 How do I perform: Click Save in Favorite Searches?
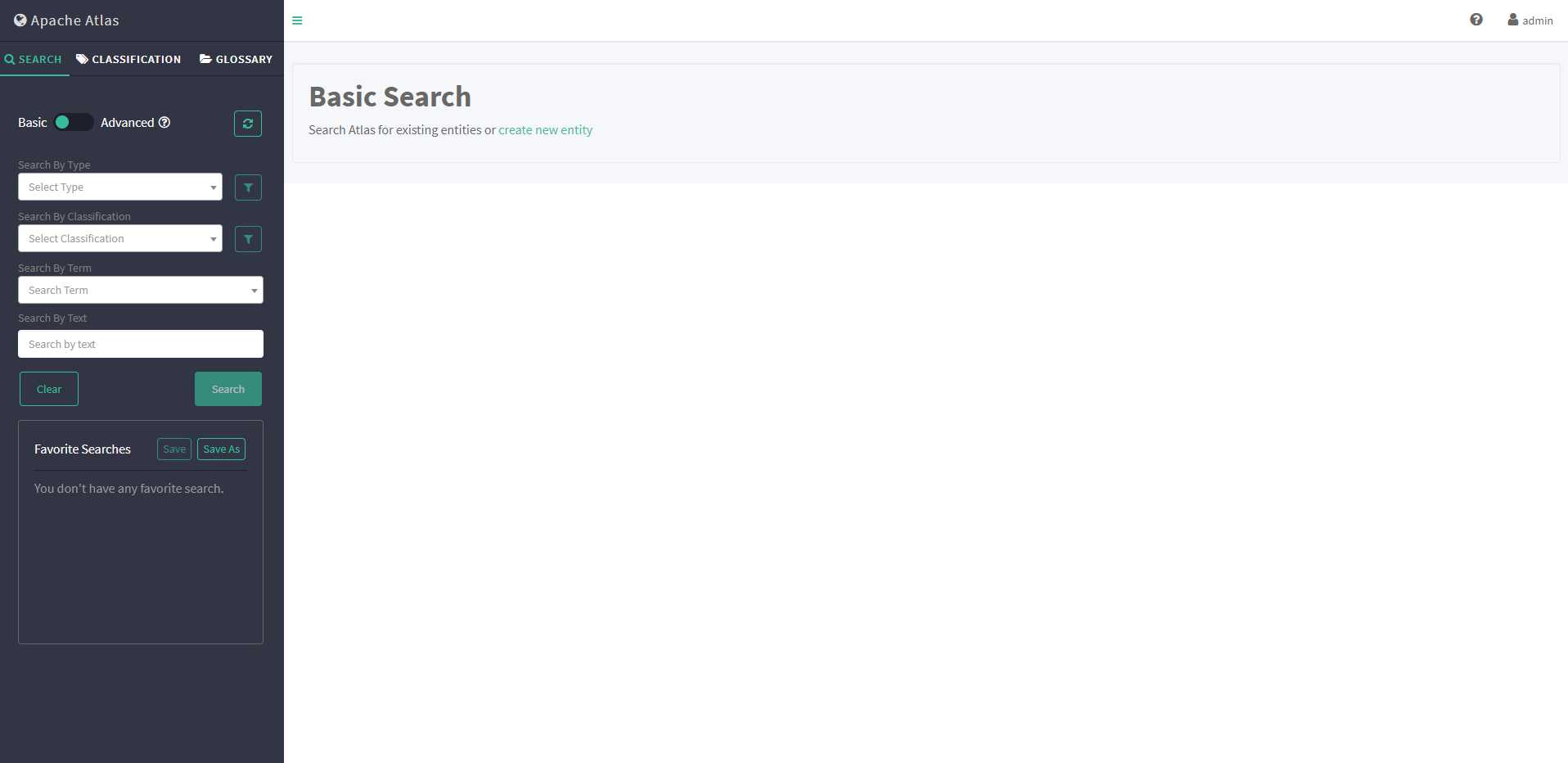click(x=174, y=449)
